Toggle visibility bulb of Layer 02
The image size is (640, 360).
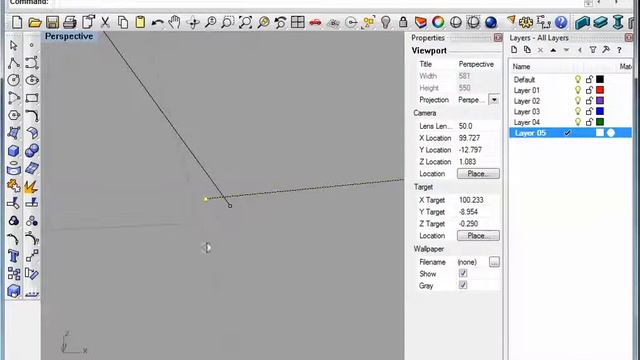tap(578, 100)
